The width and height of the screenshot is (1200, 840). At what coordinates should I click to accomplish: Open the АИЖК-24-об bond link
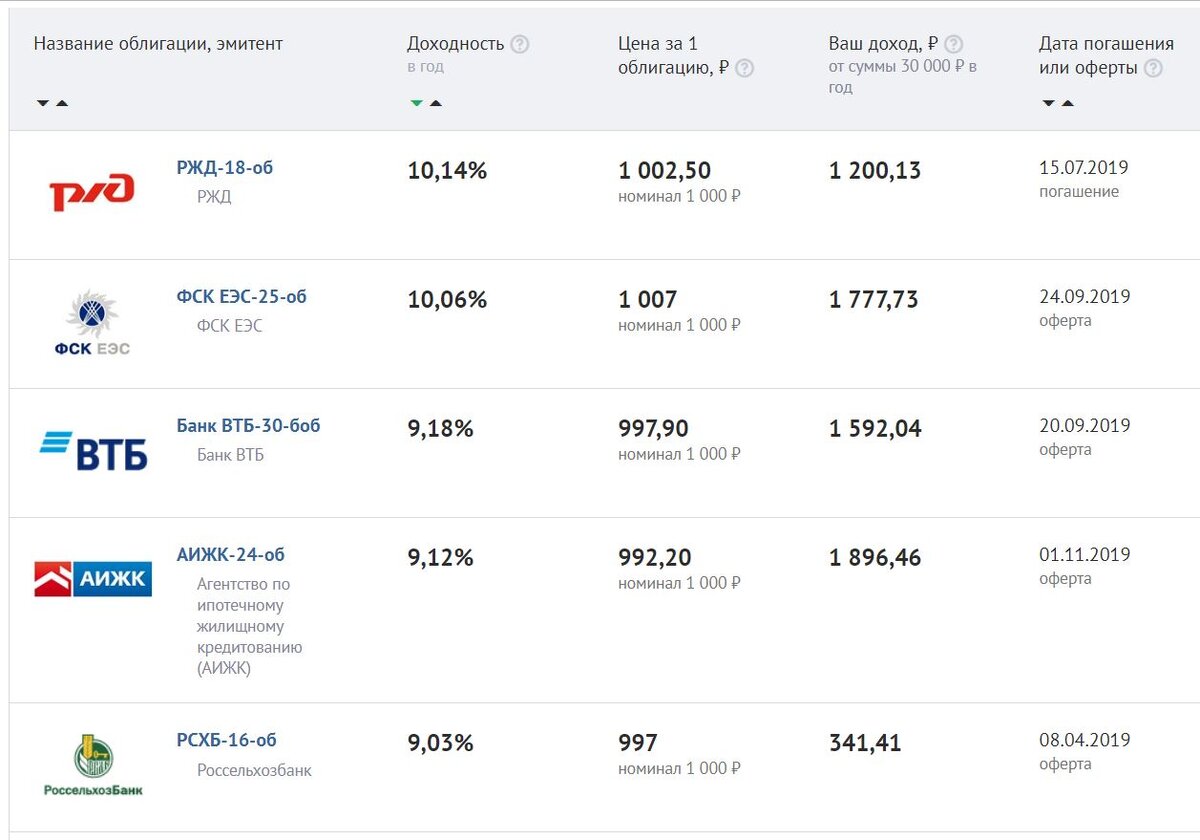point(231,555)
